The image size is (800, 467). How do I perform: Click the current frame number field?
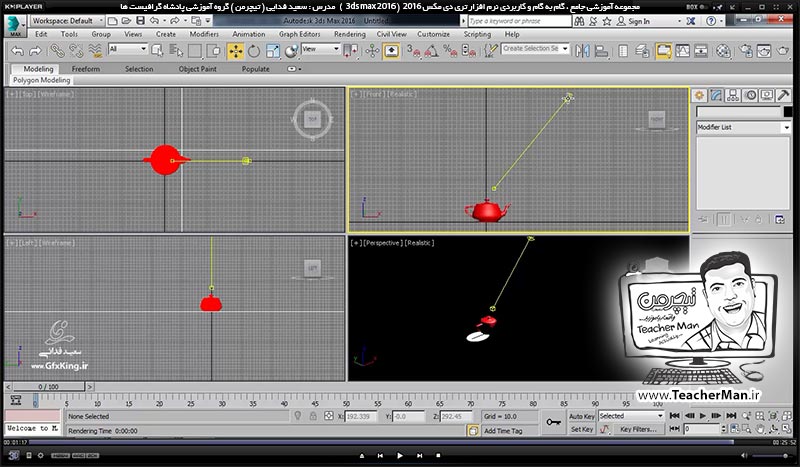click(x=703, y=429)
